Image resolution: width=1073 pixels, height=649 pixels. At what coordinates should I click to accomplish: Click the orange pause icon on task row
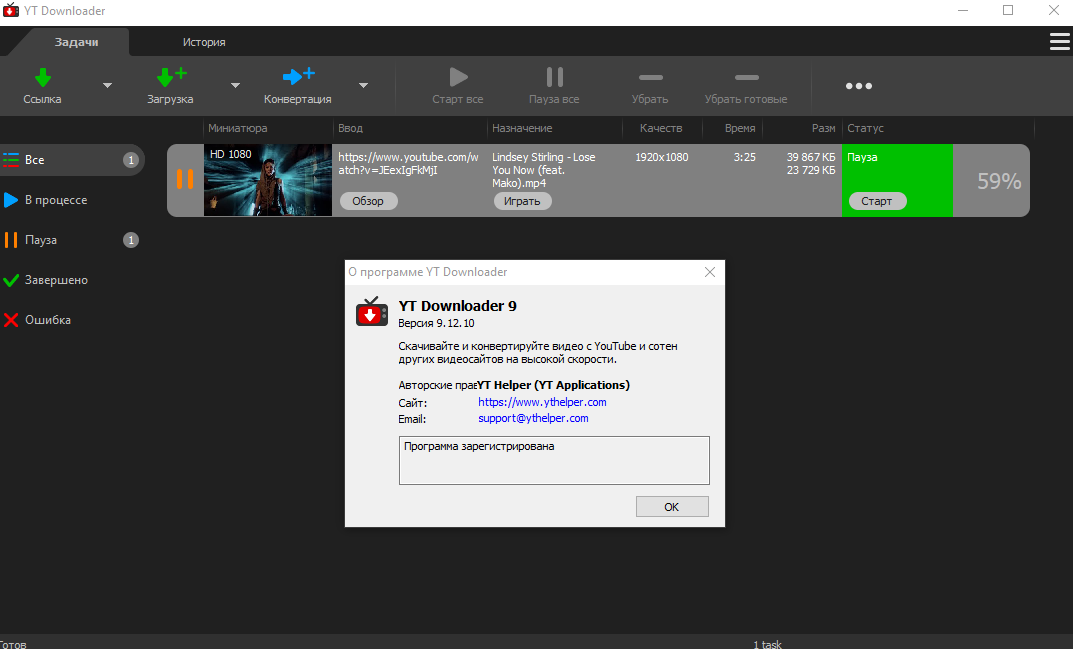coord(185,180)
